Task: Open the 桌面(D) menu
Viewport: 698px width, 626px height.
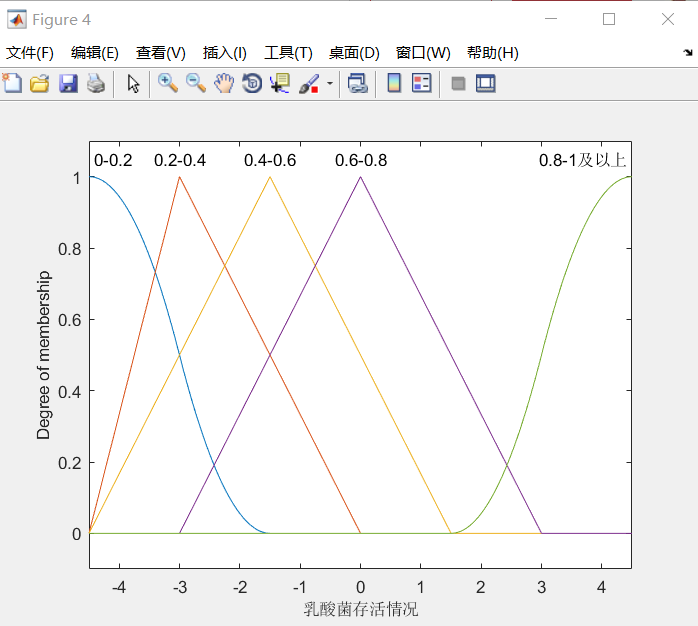Action: tap(354, 53)
